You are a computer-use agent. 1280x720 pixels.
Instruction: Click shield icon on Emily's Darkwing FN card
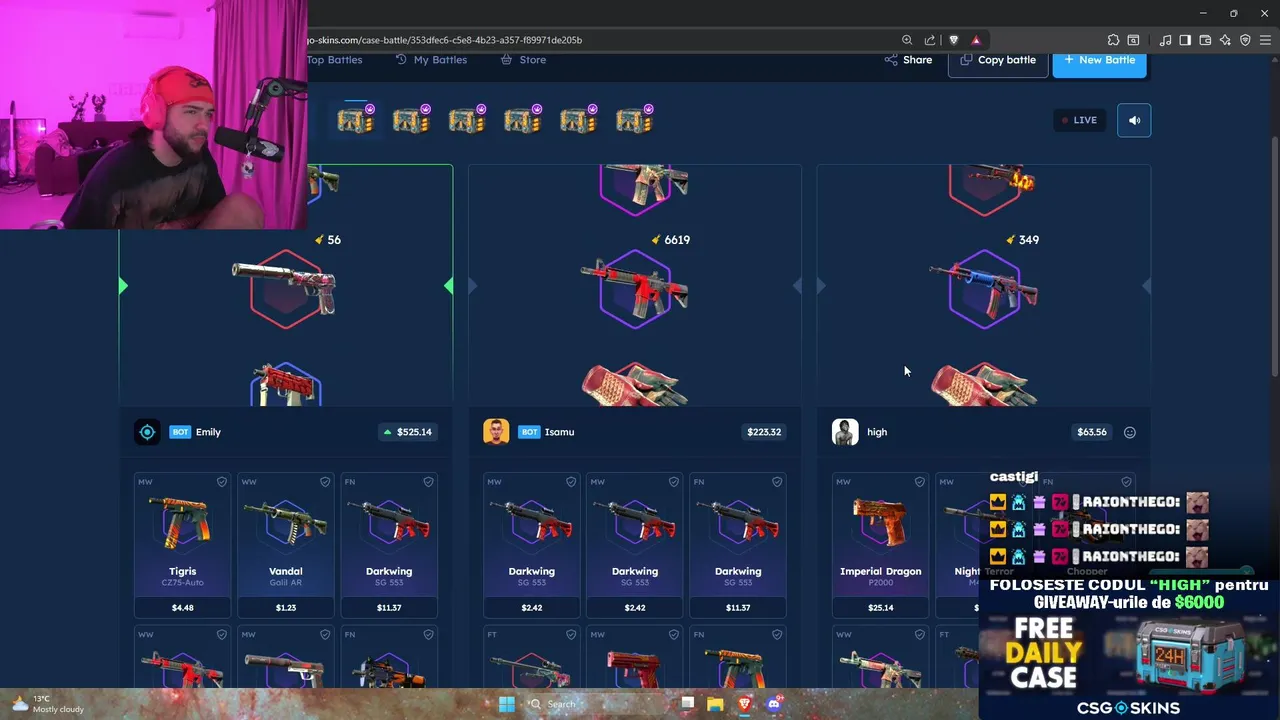pos(428,482)
